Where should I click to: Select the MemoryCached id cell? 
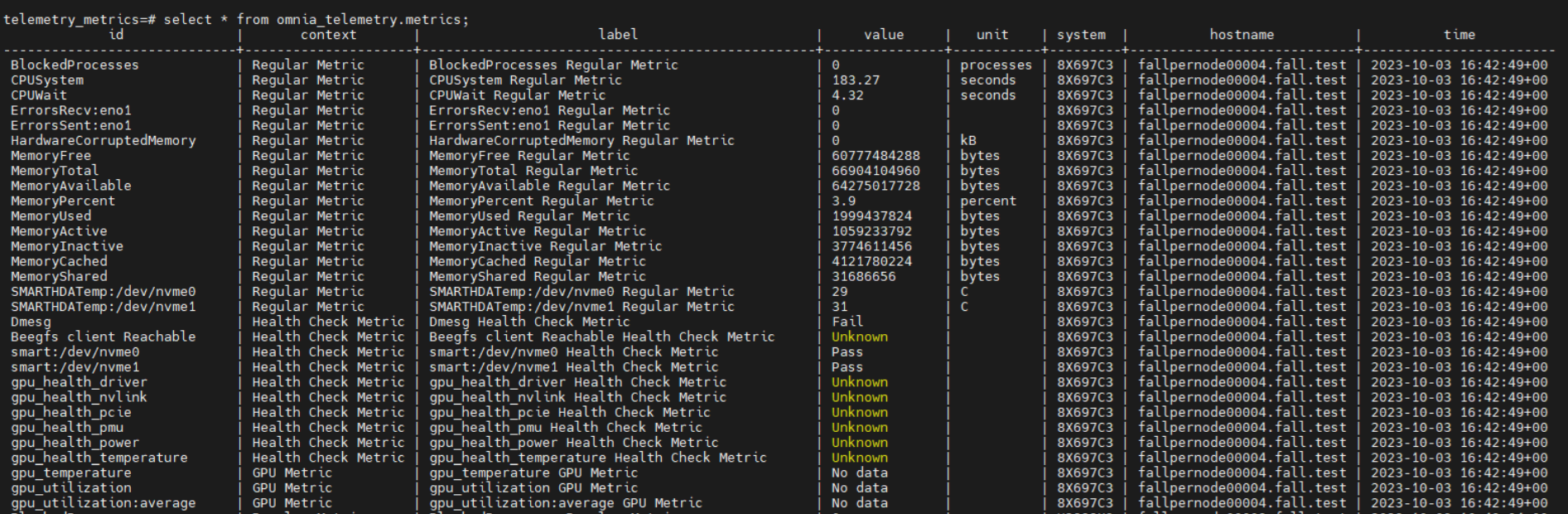tap(58, 261)
